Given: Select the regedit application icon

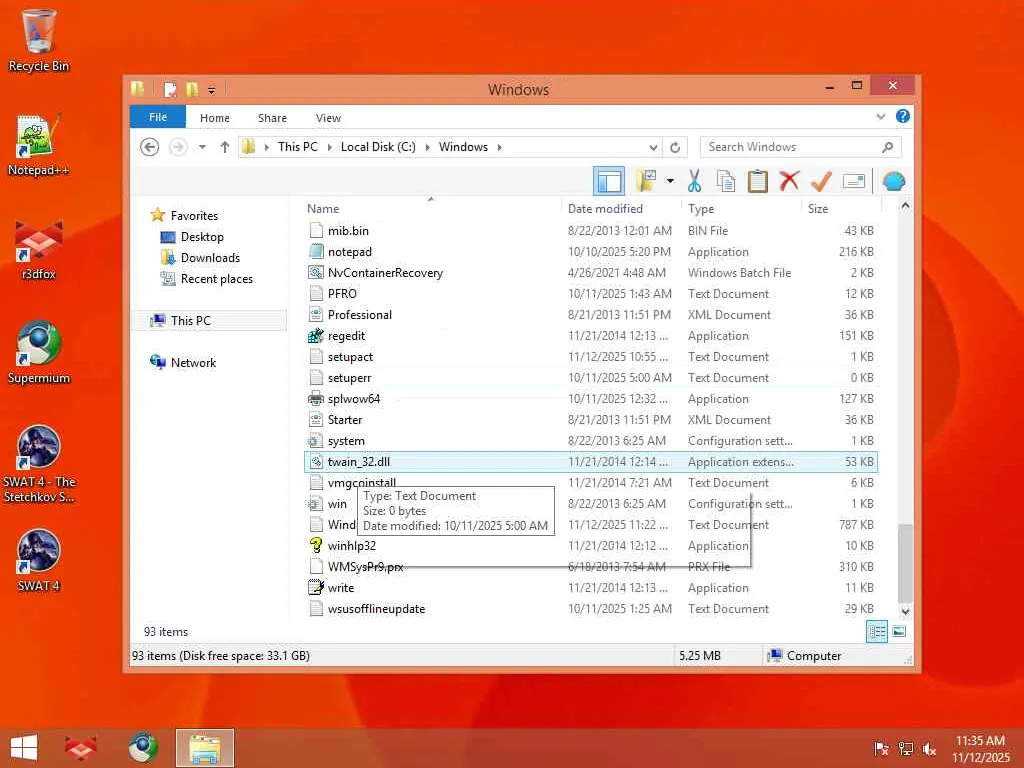Looking at the screenshot, I should [x=316, y=336].
